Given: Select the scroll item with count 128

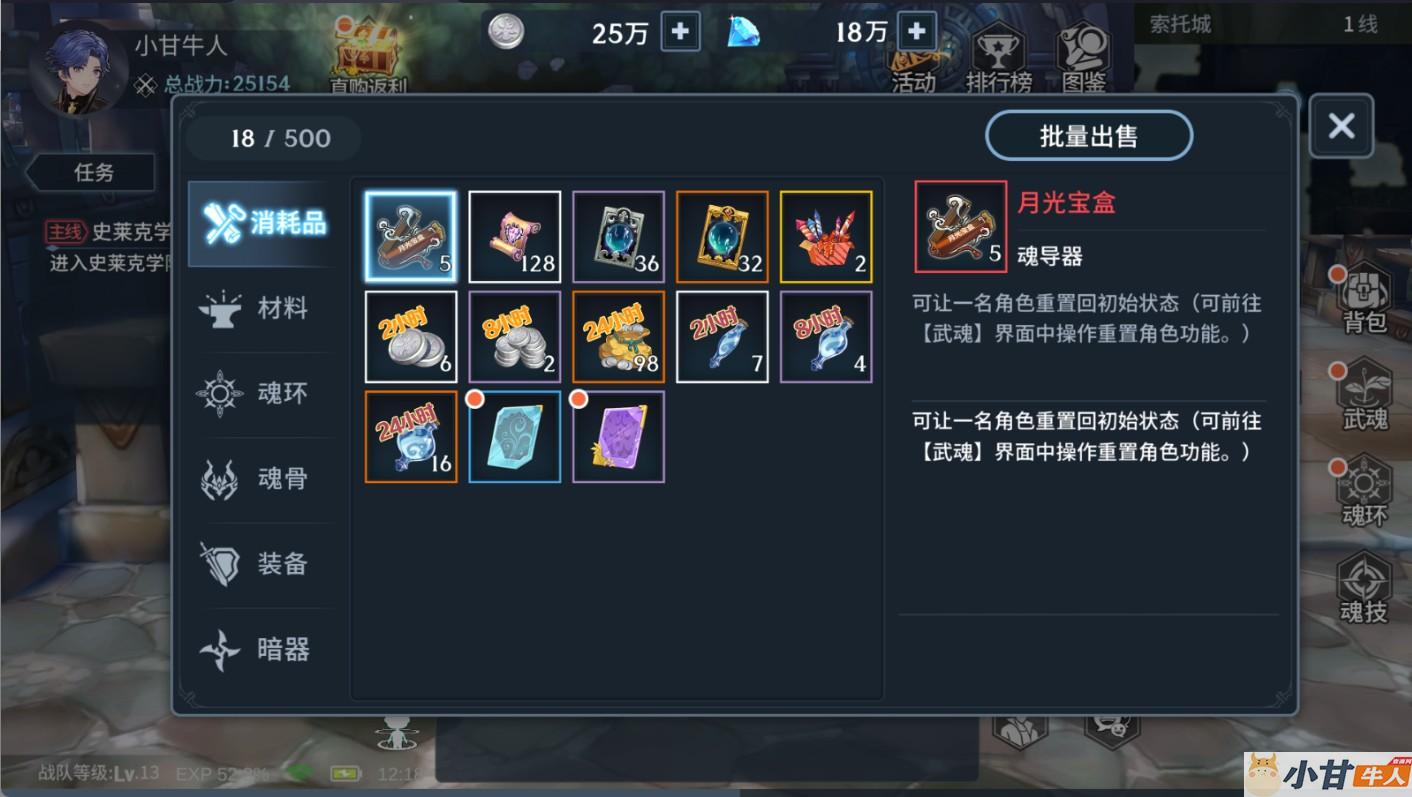Looking at the screenshot, I should point(514,237).
